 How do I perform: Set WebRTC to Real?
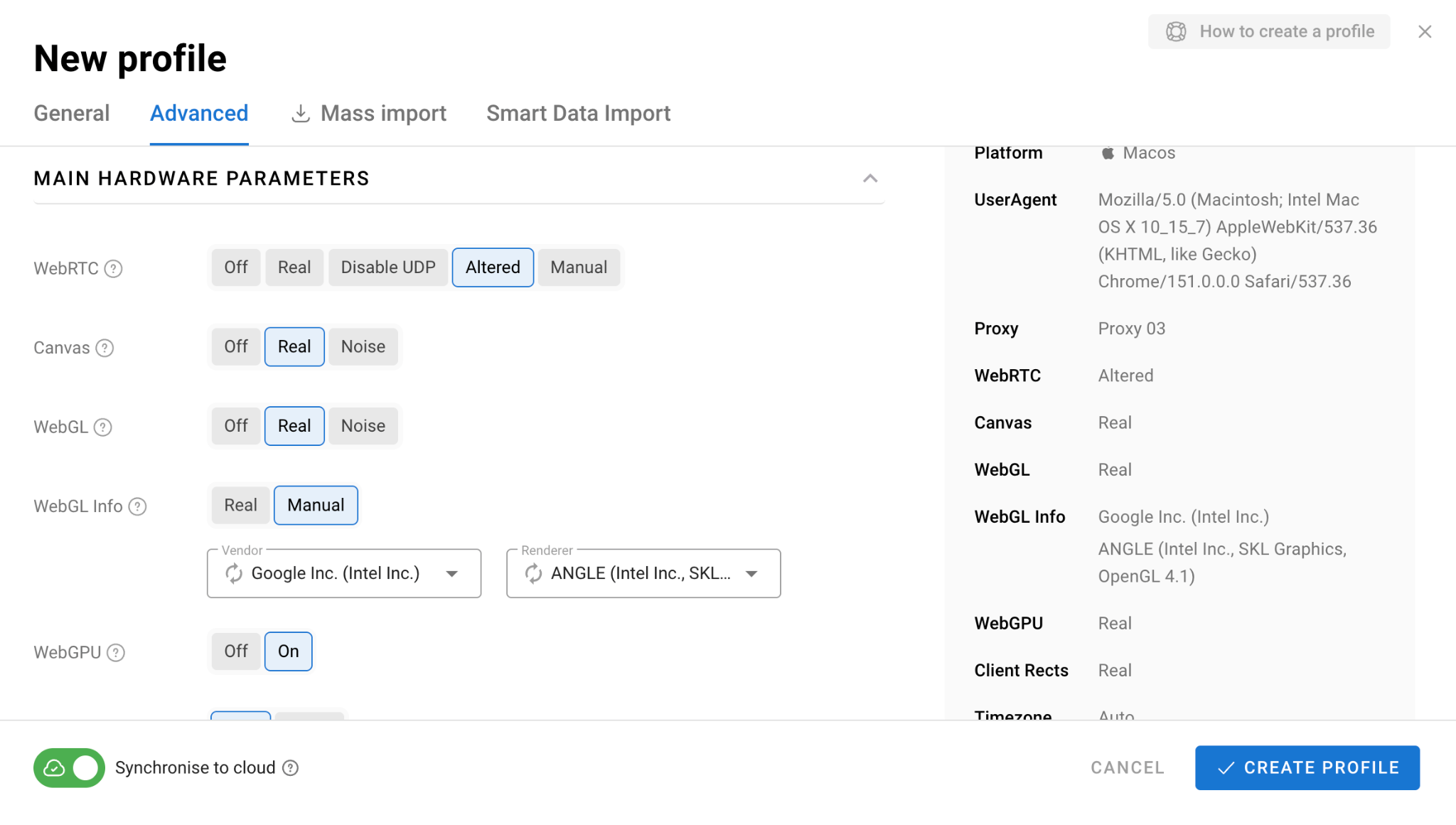pyautogui.click(x=294, y=267)
